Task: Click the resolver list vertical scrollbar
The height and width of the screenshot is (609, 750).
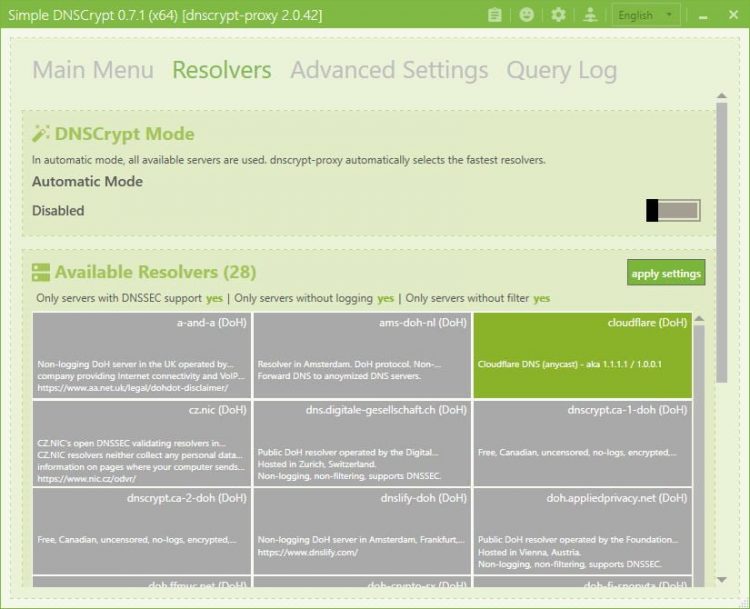Action: pos(699,450)
